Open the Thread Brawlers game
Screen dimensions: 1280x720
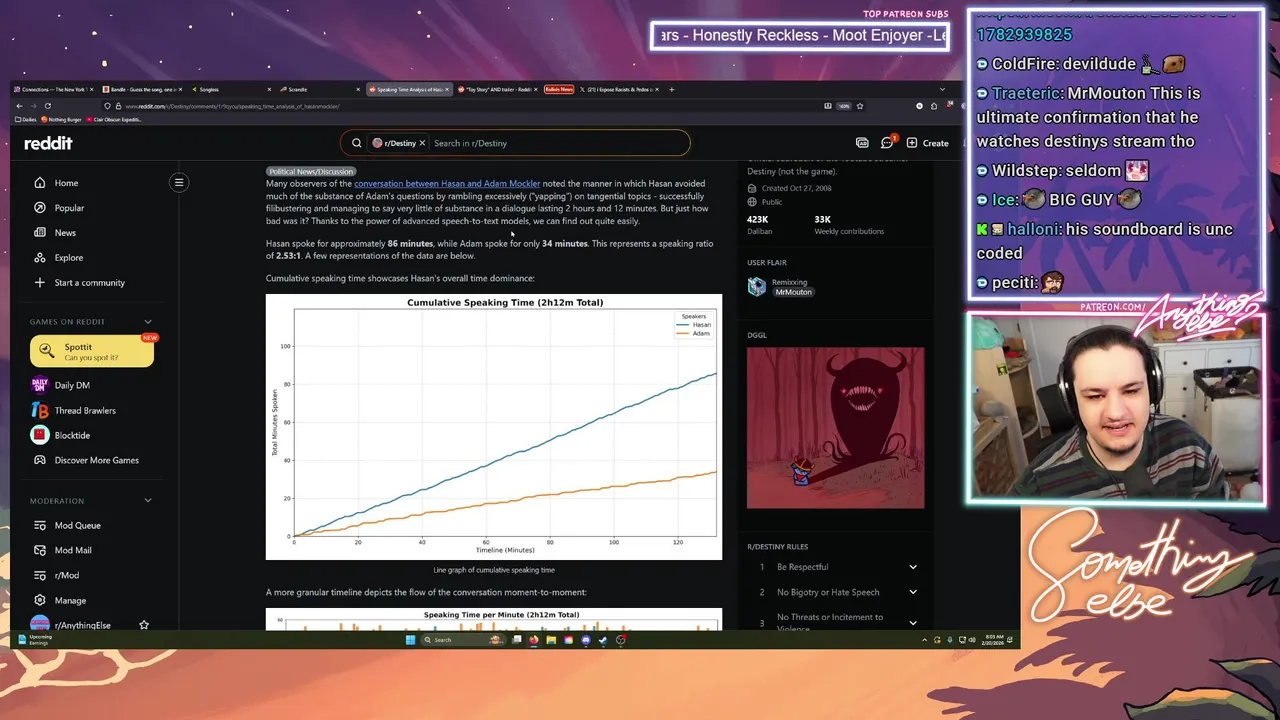pyautogui.click(x=74, y=410)
